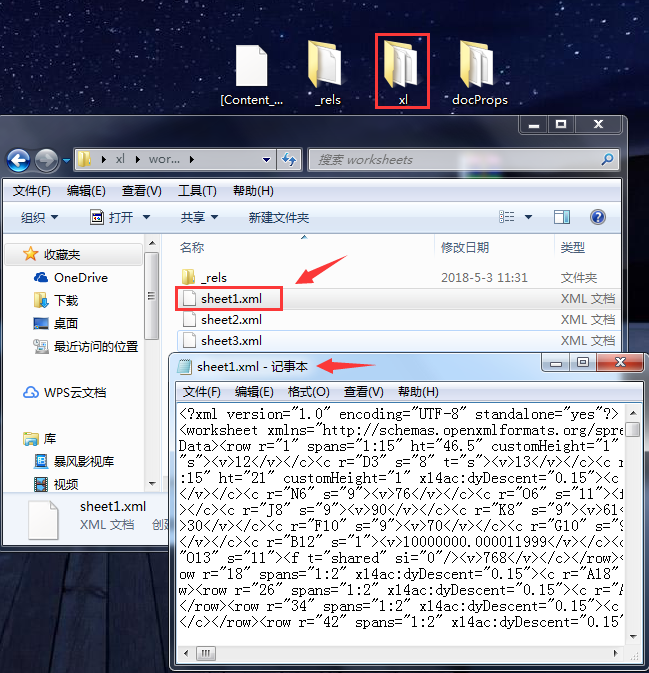Click the wor... breadcrumb in the address bar
The width and height of the screenshot is (649, 673).
tap(164, 159)
